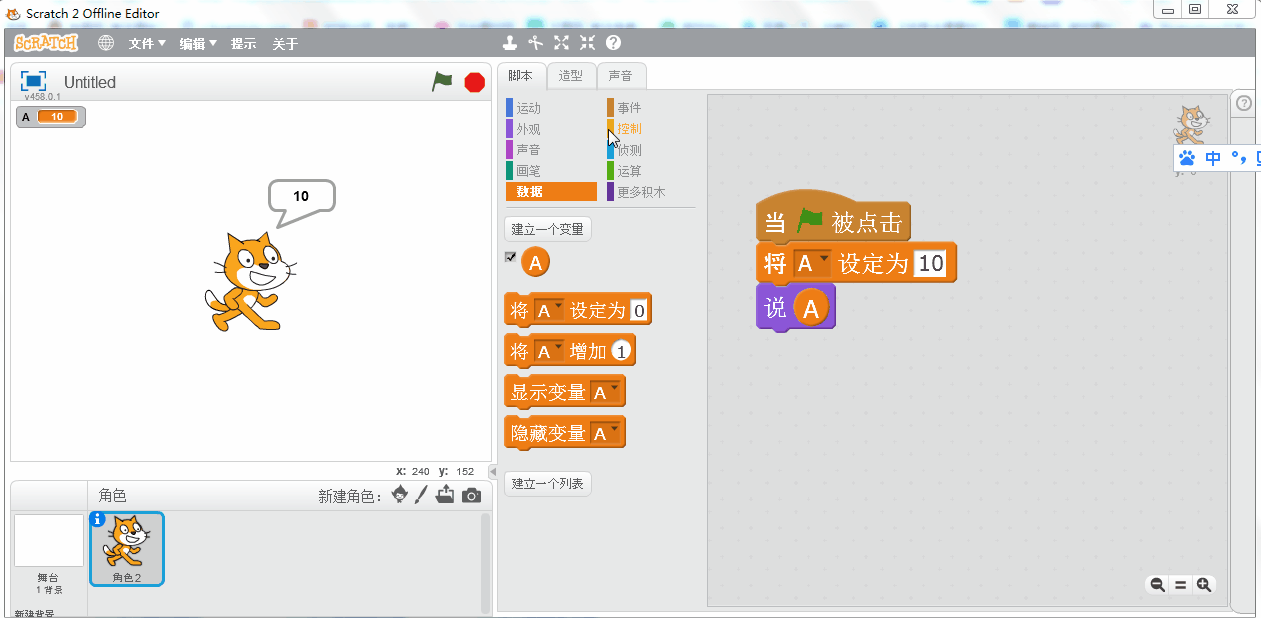The height and width of the screenshot is (618, 1261).
Task: Click the Untitled project name field
Action: click(90, 82)
